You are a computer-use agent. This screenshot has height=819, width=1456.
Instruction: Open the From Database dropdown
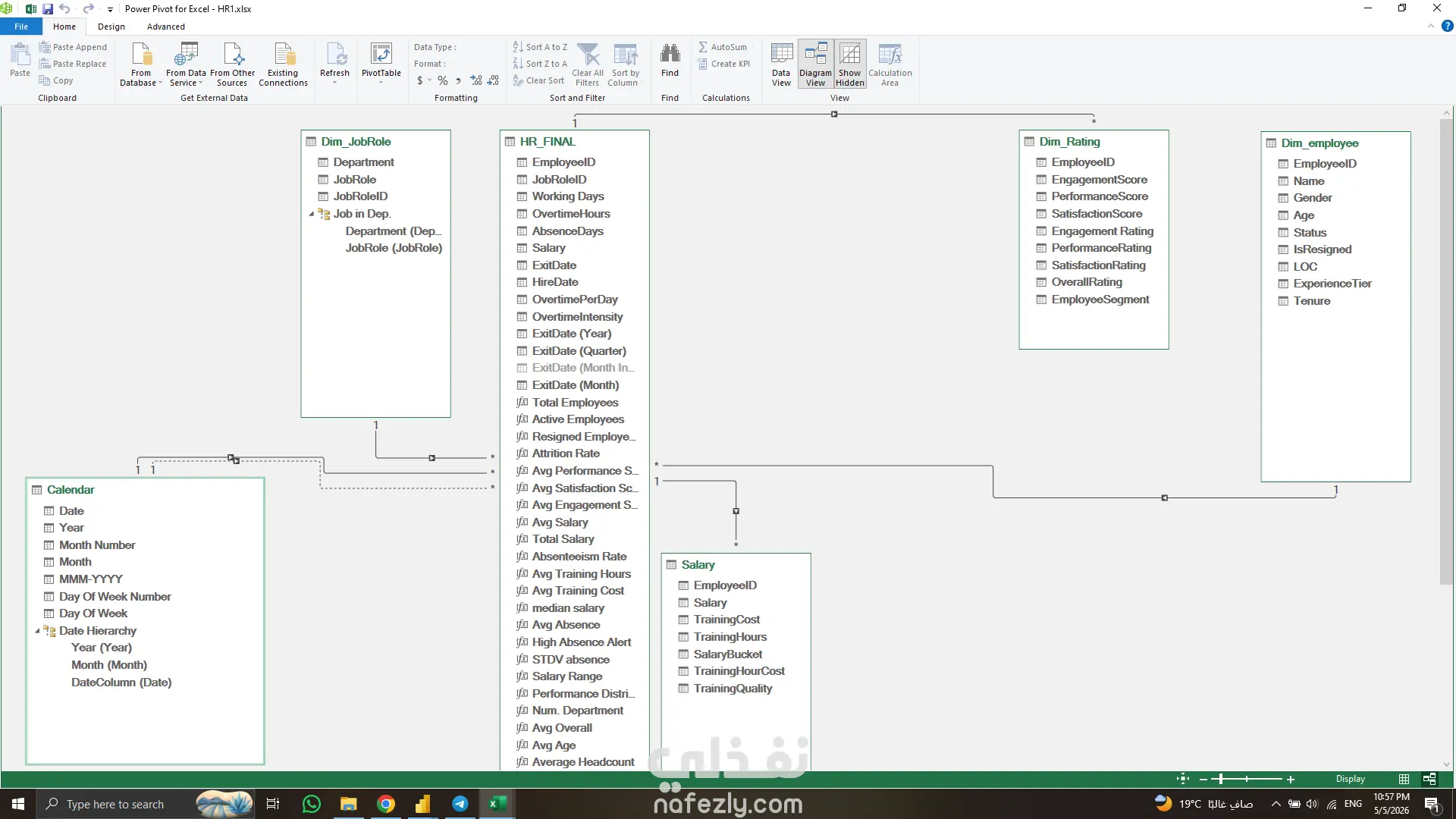(x=141, y=64)
